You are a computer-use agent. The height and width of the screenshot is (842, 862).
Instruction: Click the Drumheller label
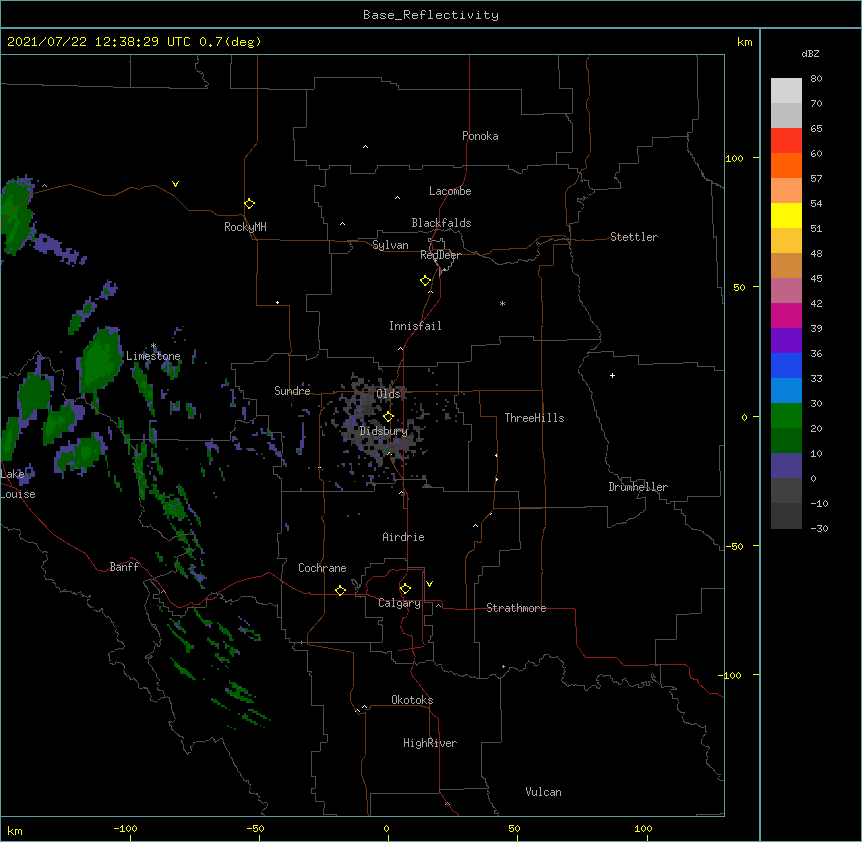click(638, 487)
